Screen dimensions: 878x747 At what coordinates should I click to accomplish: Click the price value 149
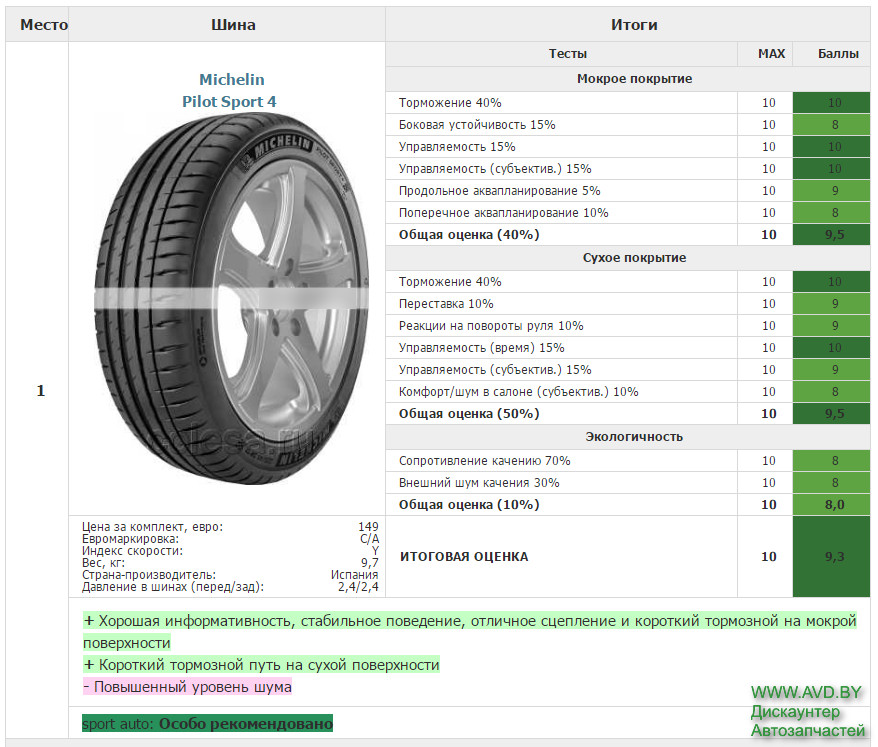368,527
